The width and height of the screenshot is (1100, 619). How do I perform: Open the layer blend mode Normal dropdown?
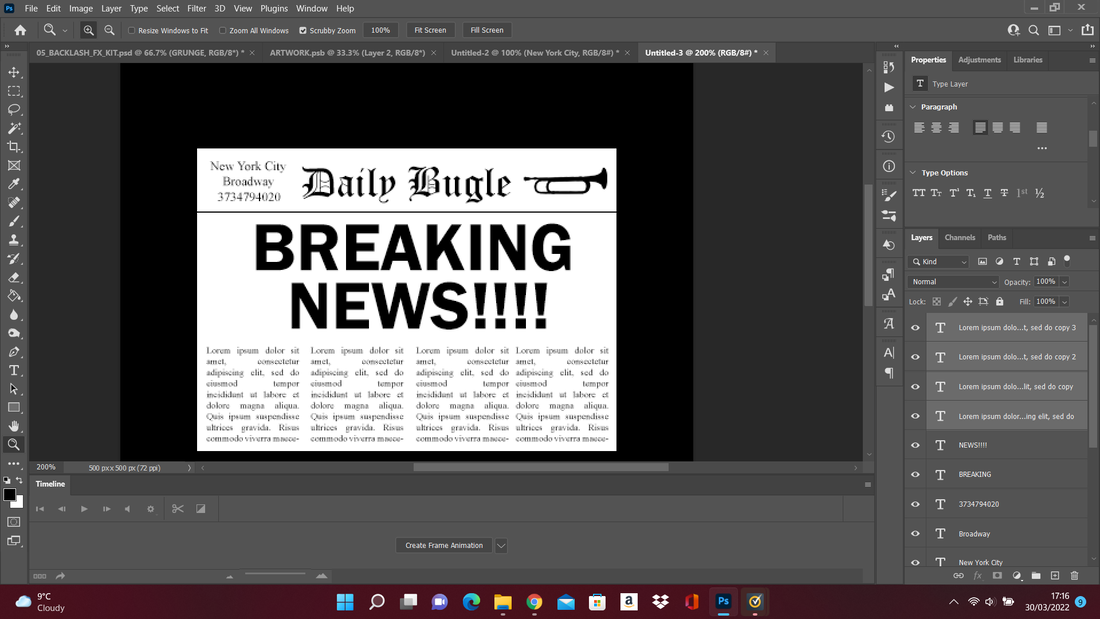[x=953, y=282]
